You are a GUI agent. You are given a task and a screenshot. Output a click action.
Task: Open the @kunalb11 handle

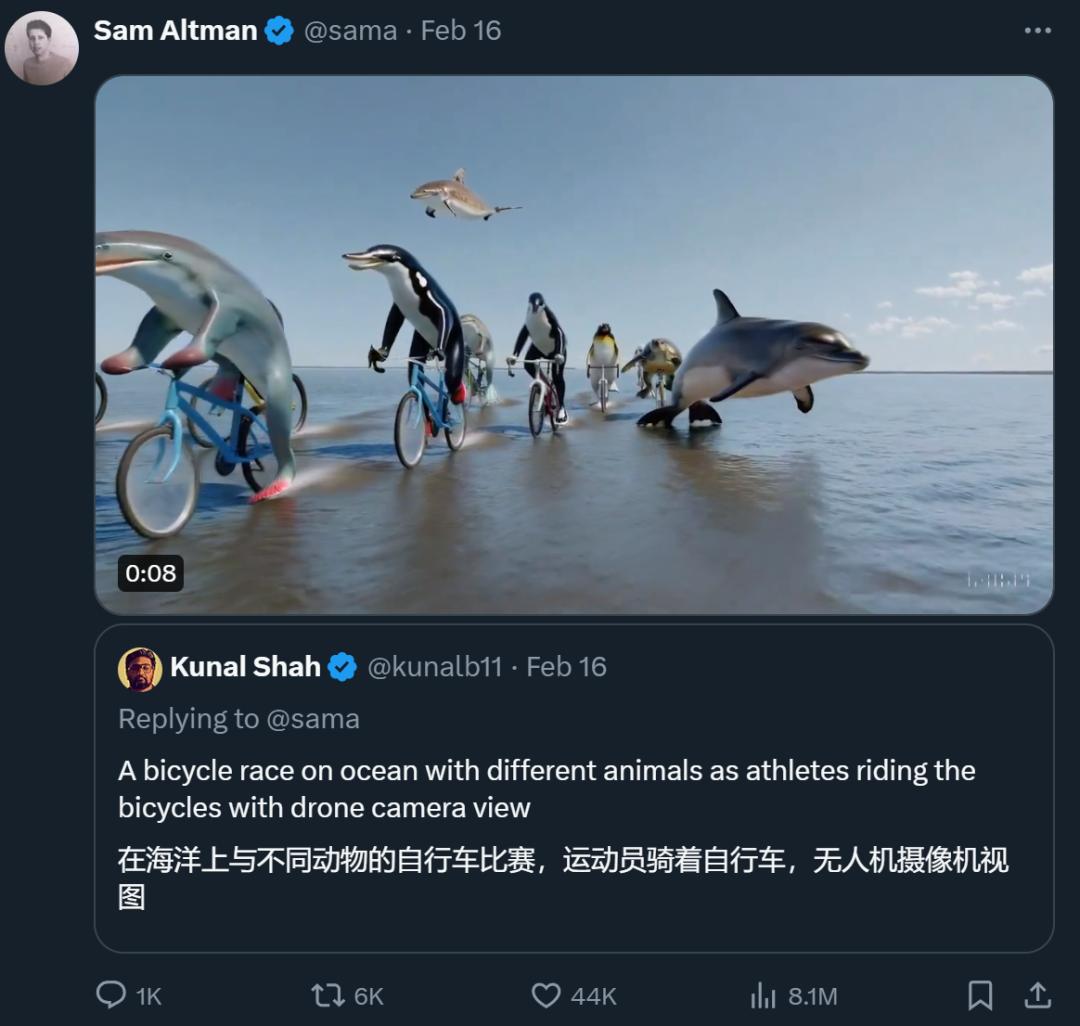435,667
